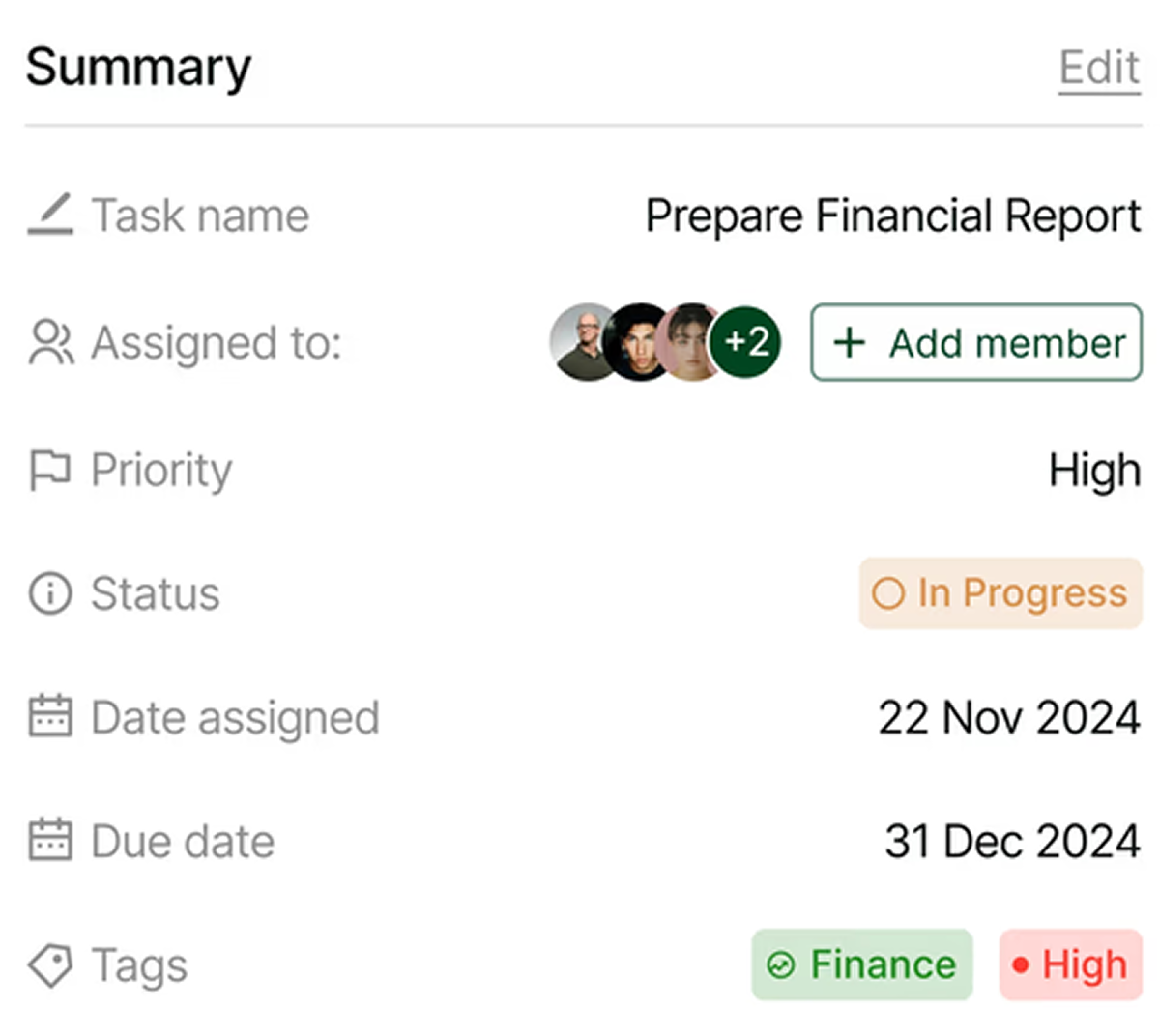Click the Prepare Financial Report task name
The width and height of the screenshot is (1160, 1036).
[x=893, y=216]
